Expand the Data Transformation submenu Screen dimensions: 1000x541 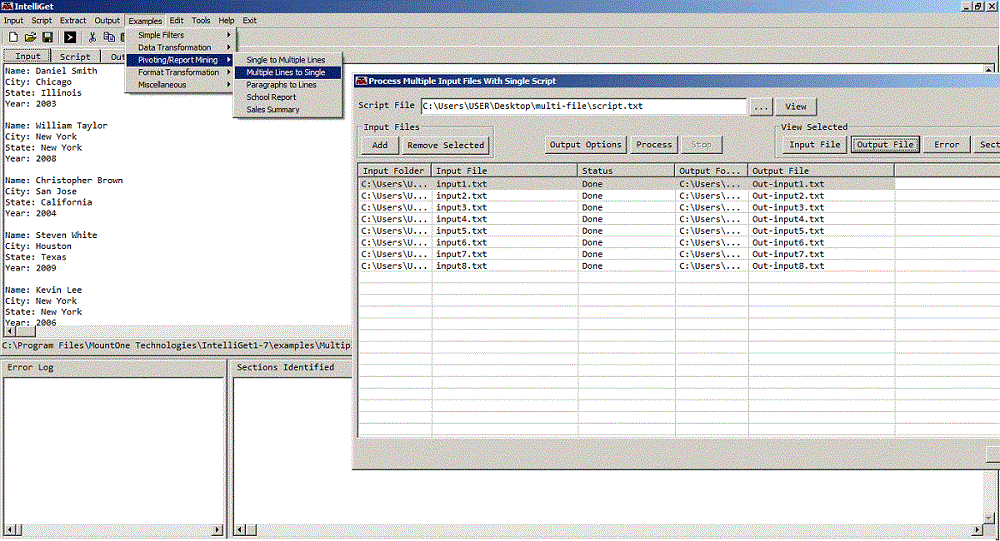(x=180, y=47)
